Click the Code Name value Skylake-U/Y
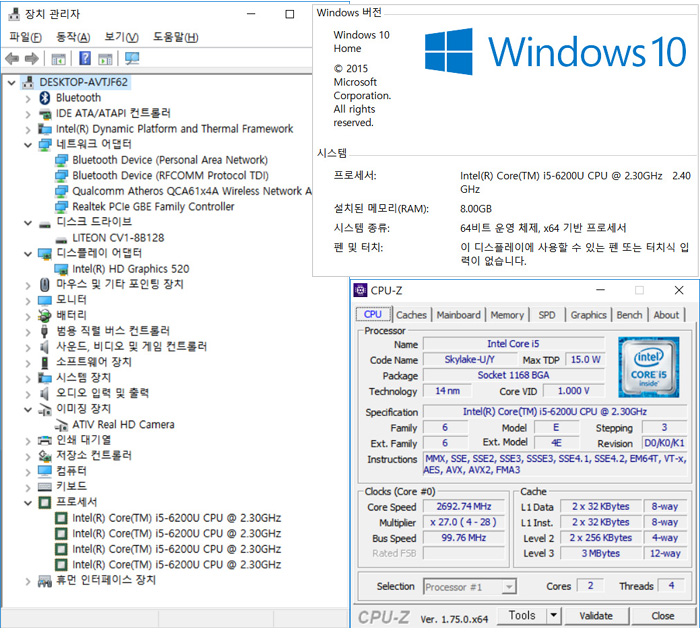This screenshot has width=700, height=632. pyautogui.click(x=470, y=360)
